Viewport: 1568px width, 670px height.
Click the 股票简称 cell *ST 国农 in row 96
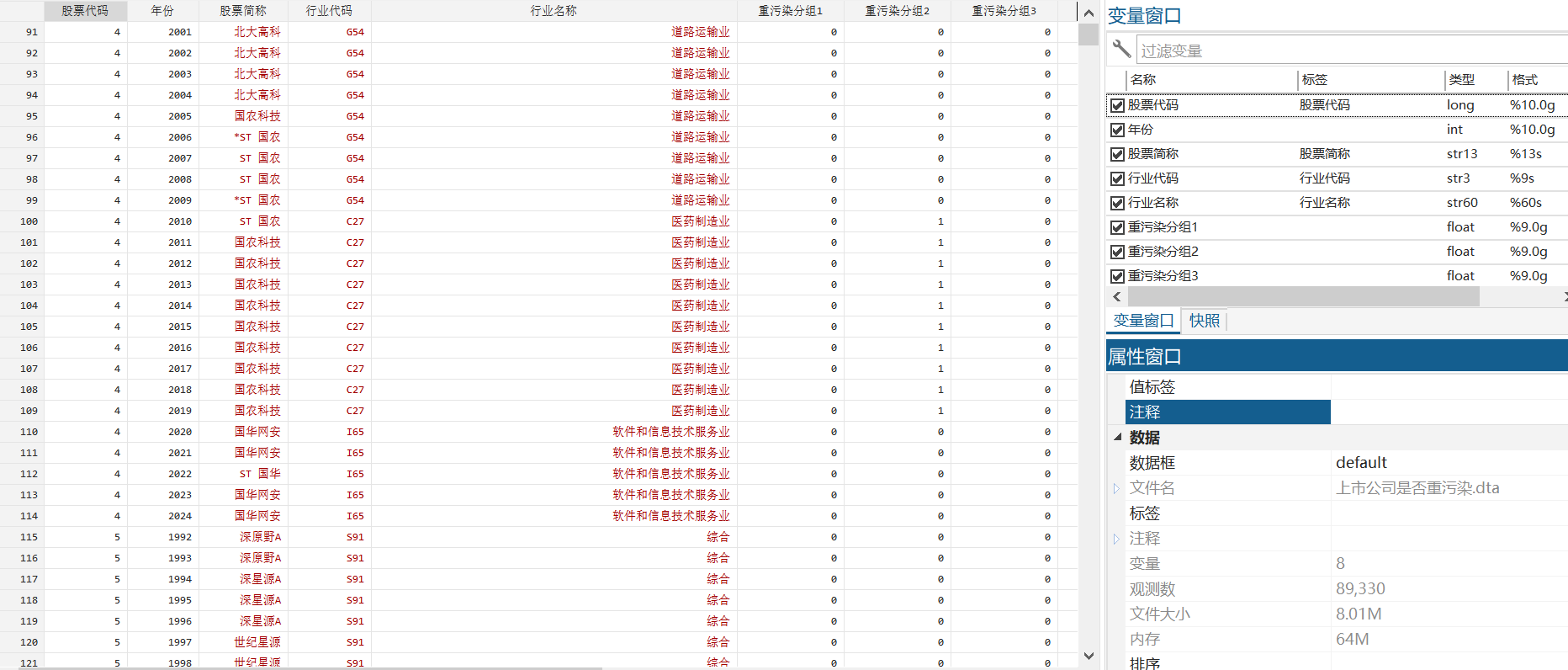coord(243,137)
